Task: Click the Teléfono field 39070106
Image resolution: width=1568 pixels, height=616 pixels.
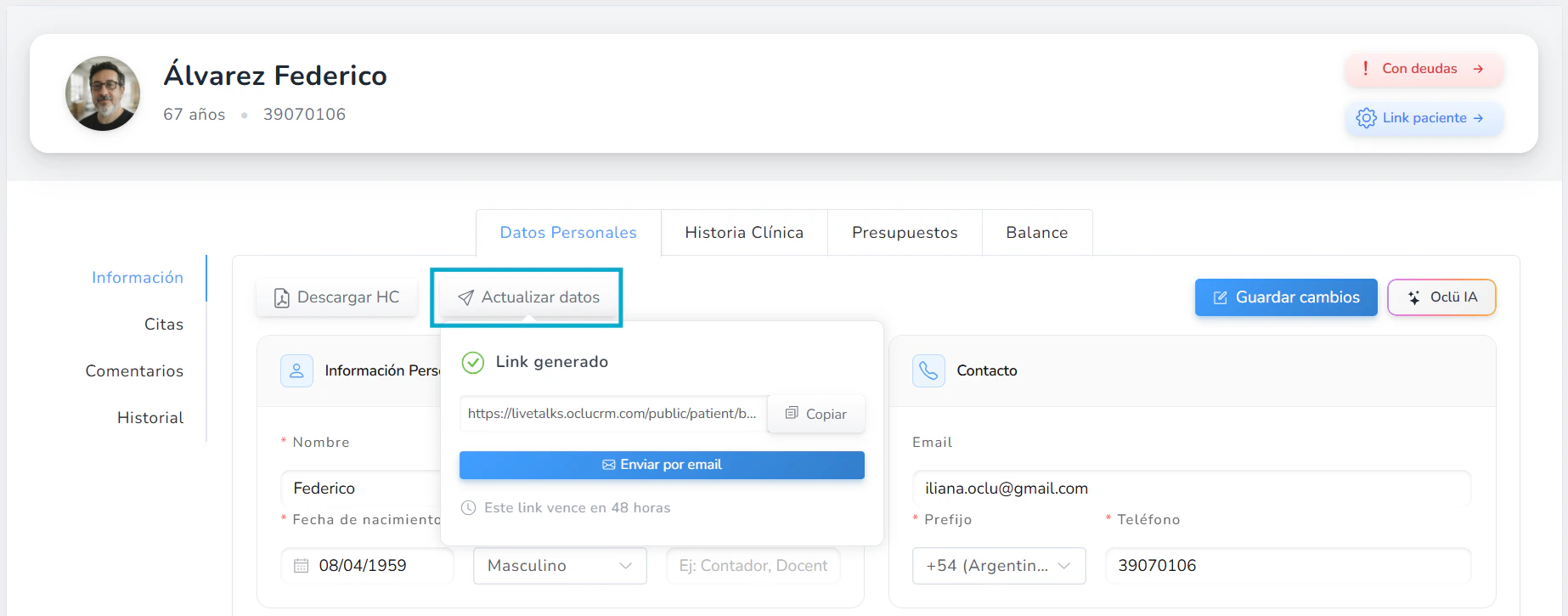Action: 1288,566
